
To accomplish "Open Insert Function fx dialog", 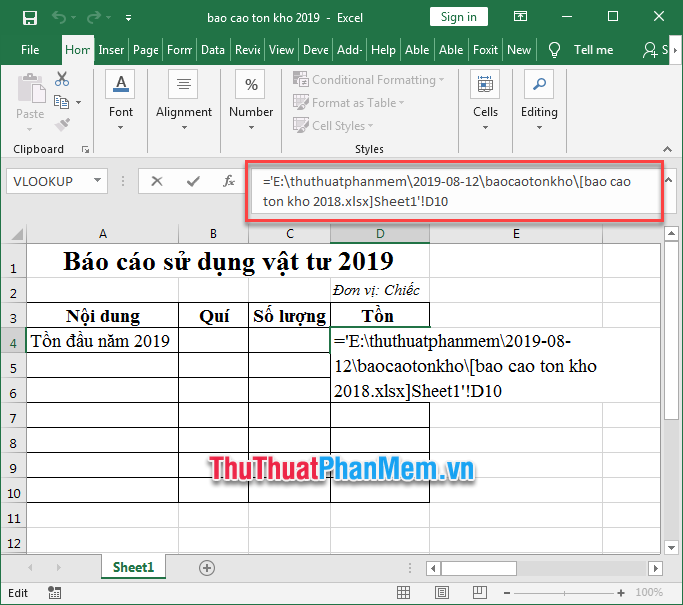I will (229, 181).
